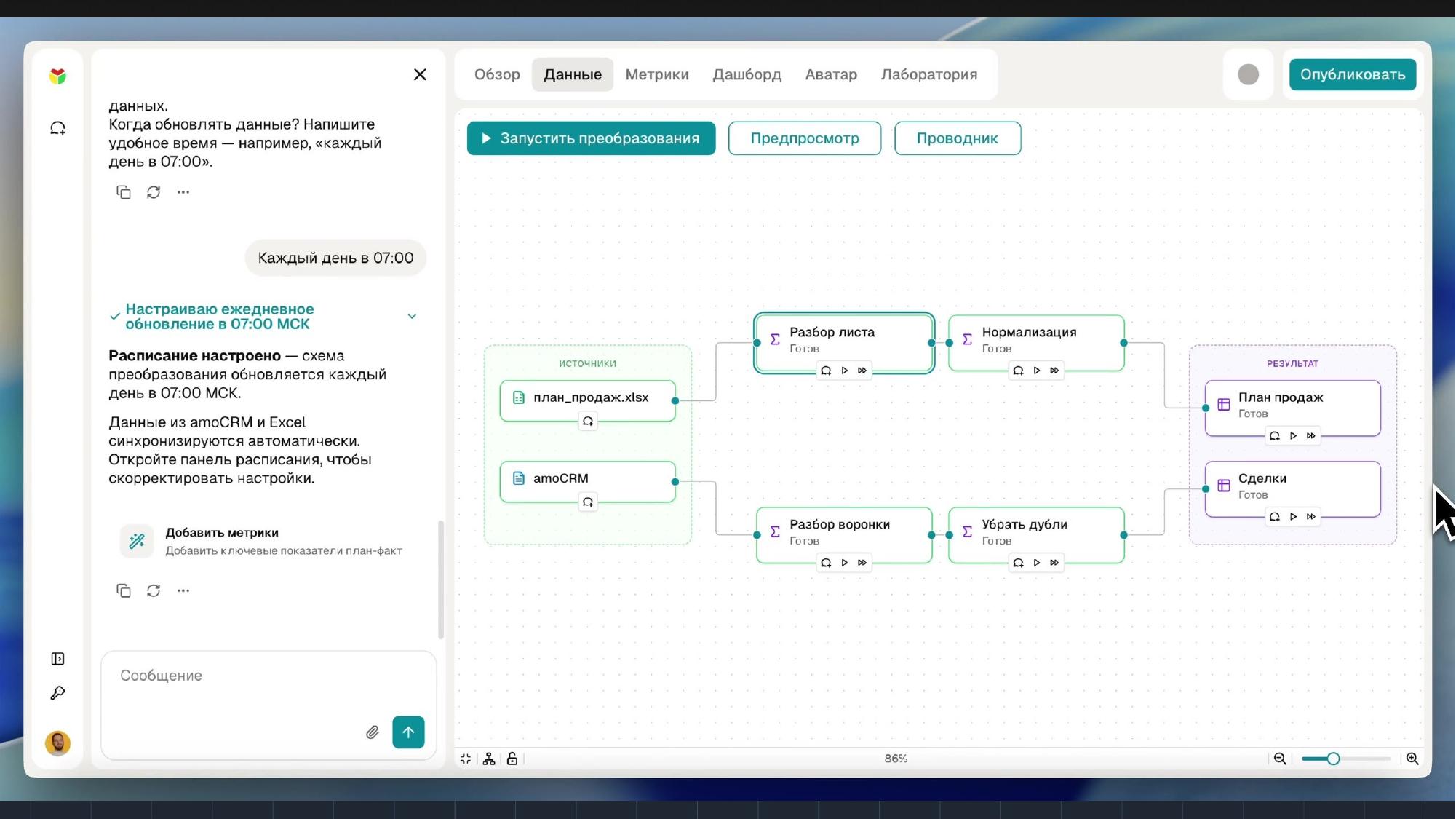Switch to the Аватар tab
This screenshot has height=819, width=1456.
[831, 74]
